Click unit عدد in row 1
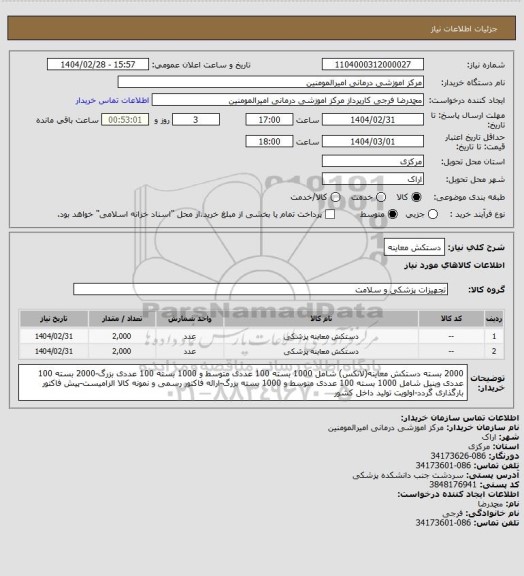This screenshot has width=524, height=576. pyautogui.click(x=190, y=336)
